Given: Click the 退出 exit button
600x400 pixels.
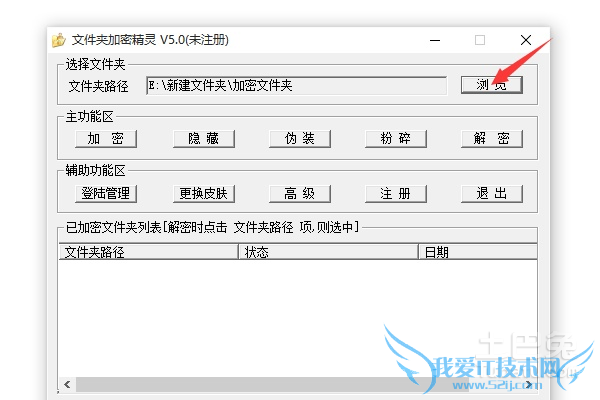Looking at the screenshot, I should (x=492, y=194).
